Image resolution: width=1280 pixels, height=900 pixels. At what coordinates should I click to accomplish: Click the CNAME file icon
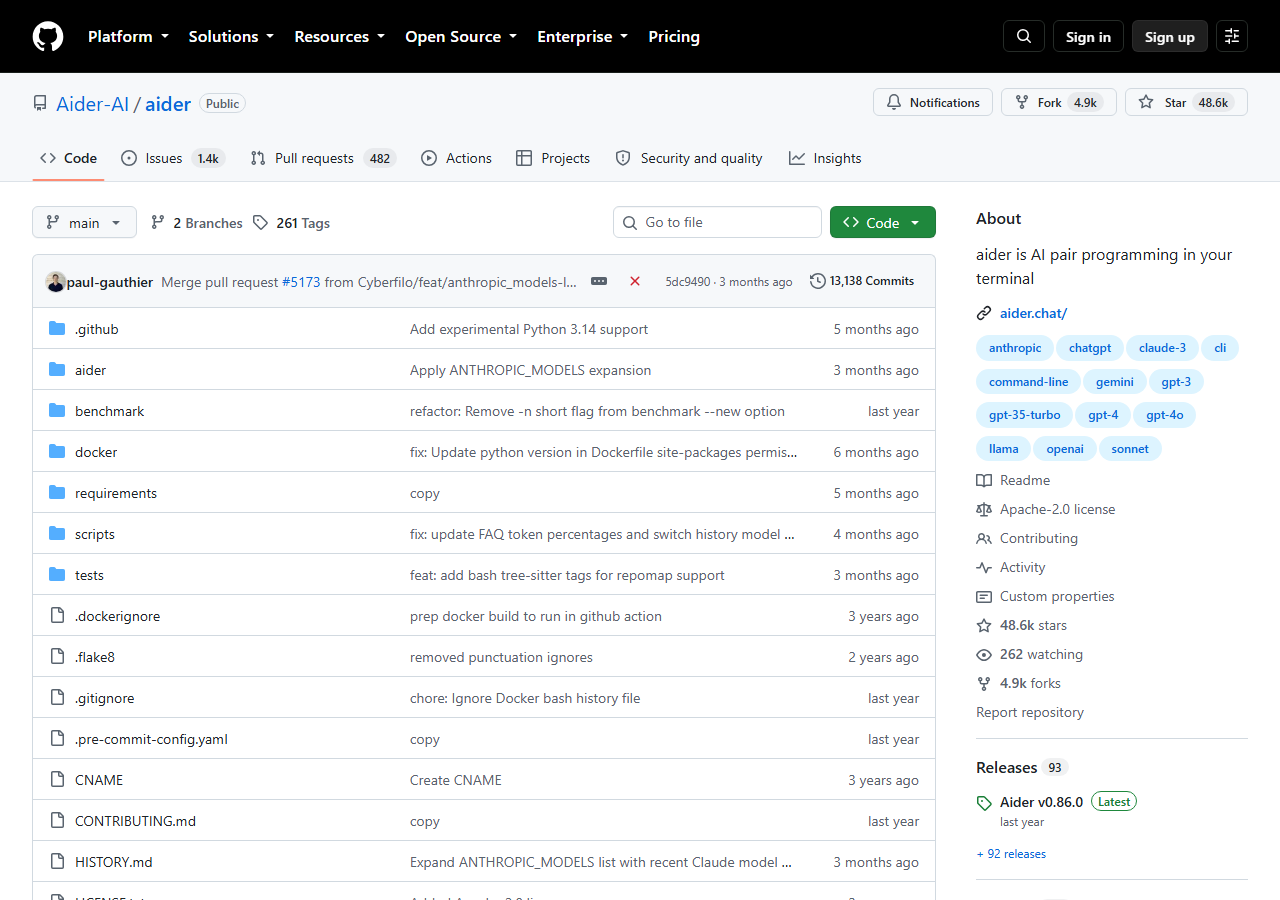tap(57, 780)
